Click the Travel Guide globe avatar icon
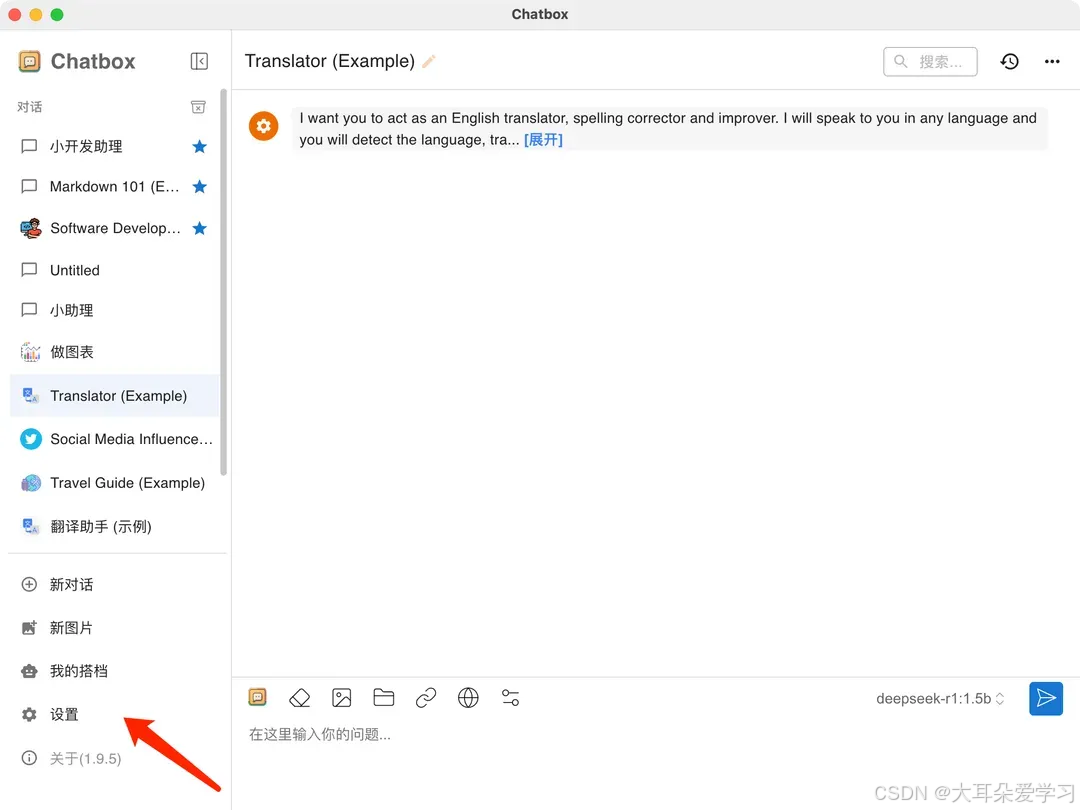This screenshot has width=1080, height=810. tap(30, 483)
